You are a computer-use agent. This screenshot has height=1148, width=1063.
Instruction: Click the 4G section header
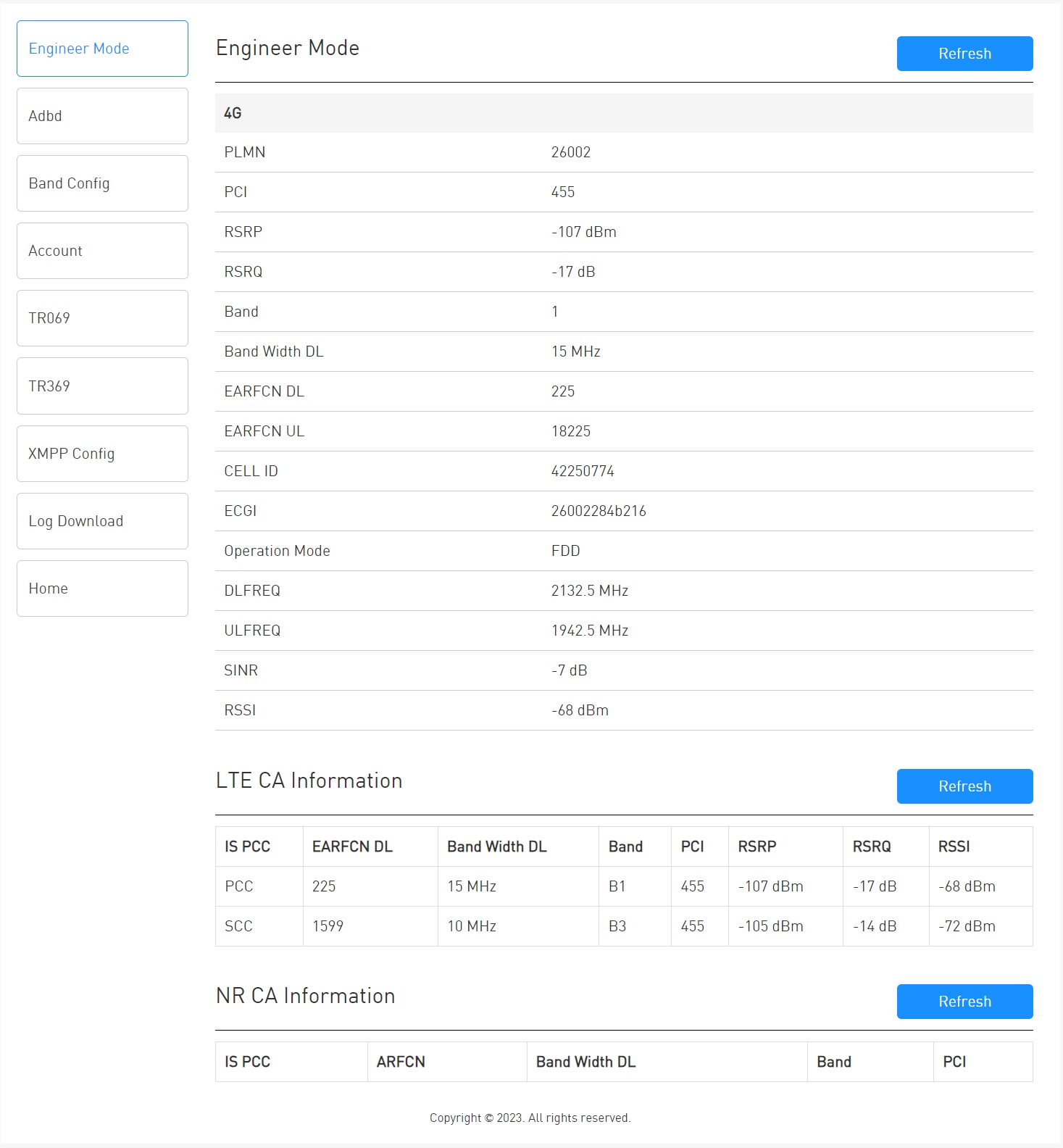tap(233, 113)
